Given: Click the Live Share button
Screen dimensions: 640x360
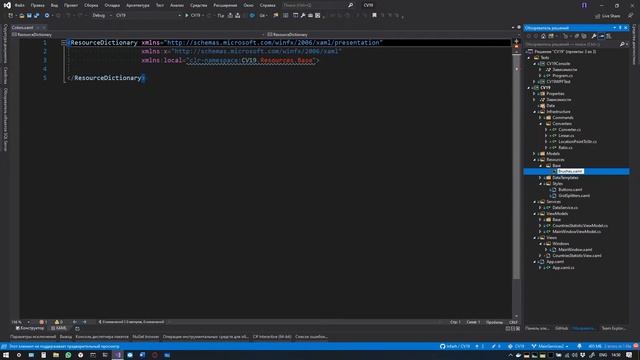Looking at the screenshot, I should coord(607,16).
